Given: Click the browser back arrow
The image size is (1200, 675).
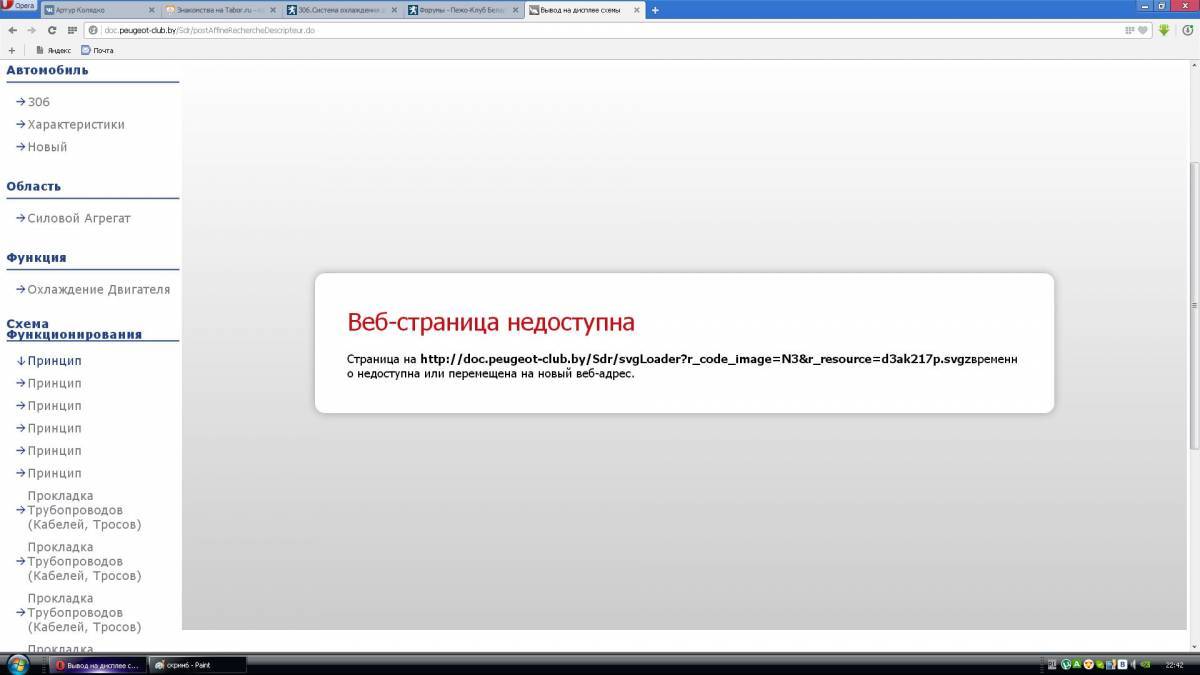Looking at the screenshot, I should (12, 30).
